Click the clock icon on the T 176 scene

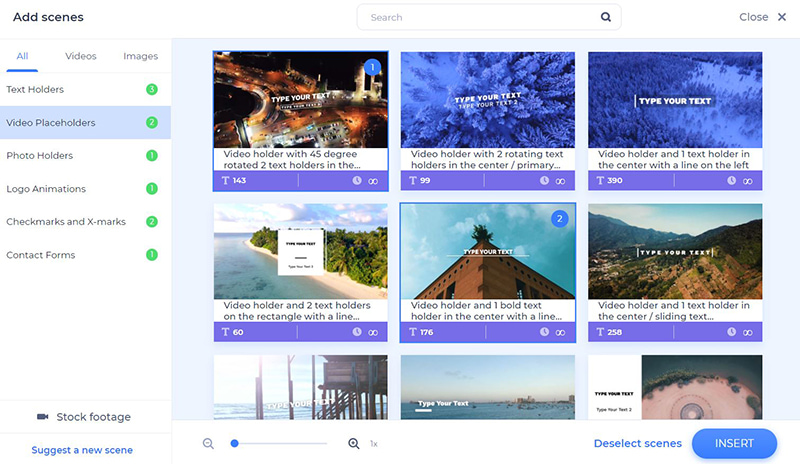click(x=544, y=332)
